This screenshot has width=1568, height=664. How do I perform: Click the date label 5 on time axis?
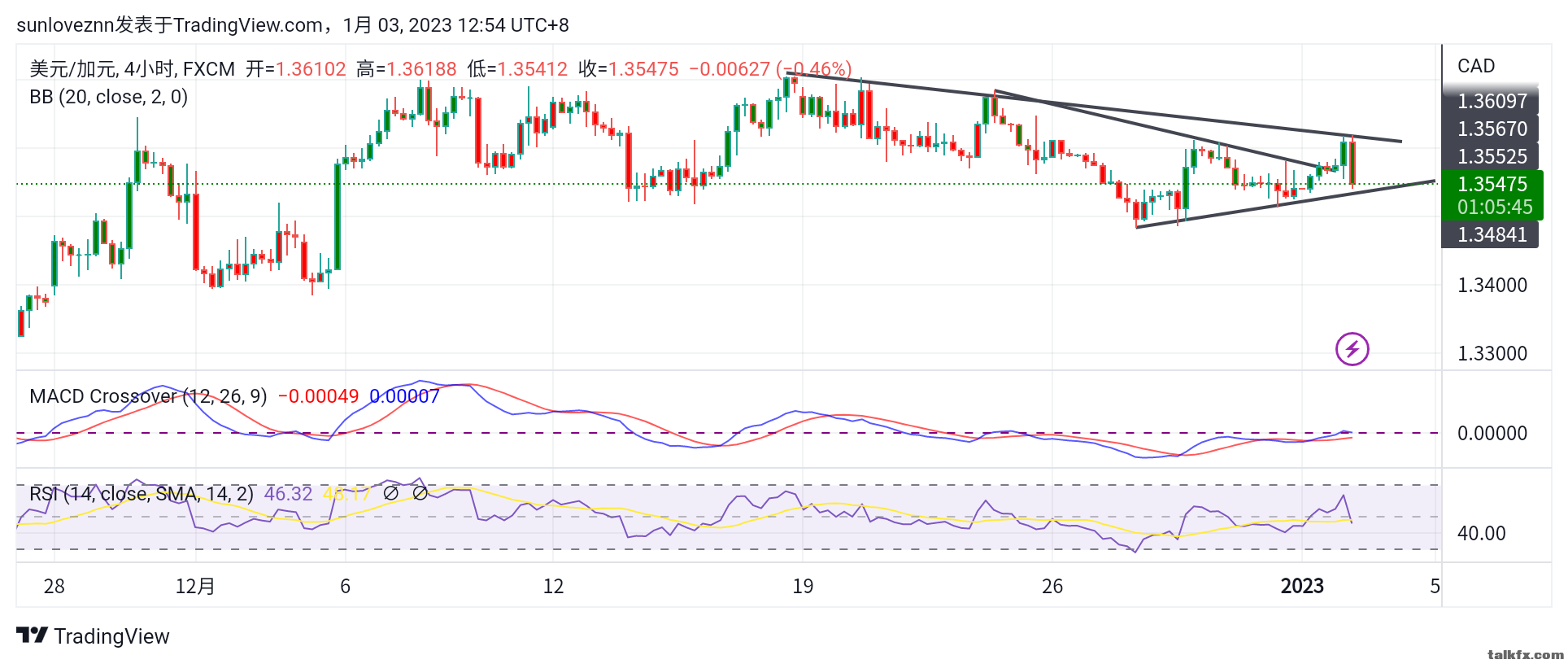tap(1435, 587)
